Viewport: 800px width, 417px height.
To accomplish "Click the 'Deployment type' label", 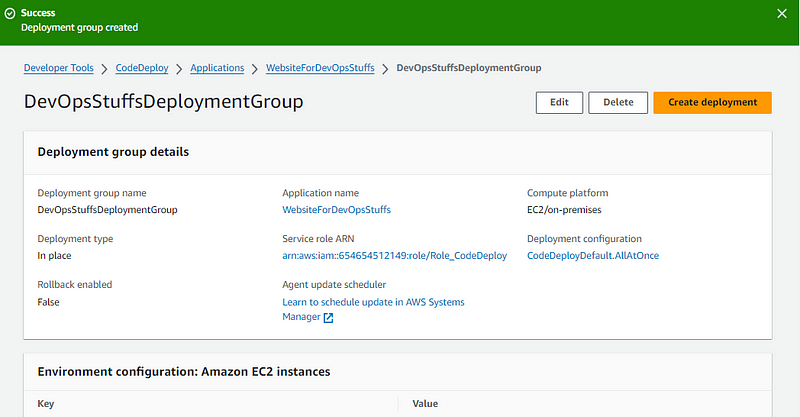I will [76, 239].
